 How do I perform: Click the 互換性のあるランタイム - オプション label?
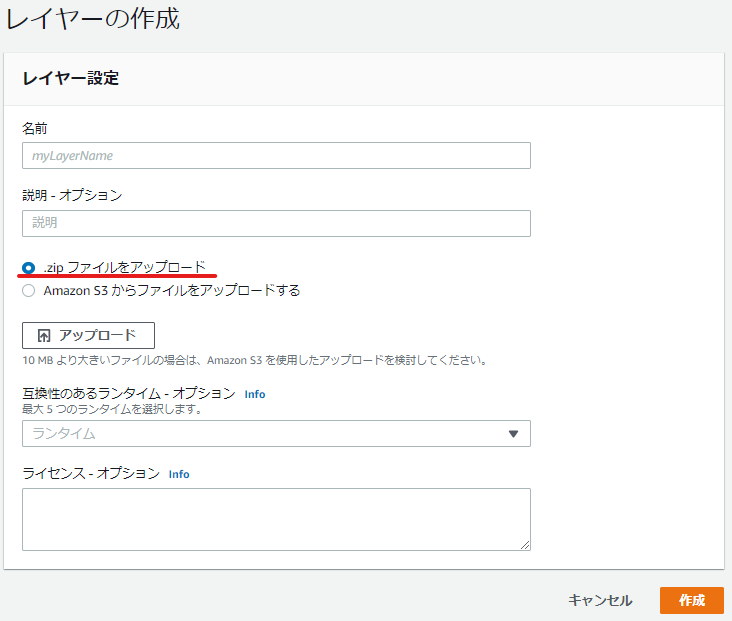click(129, 394)
